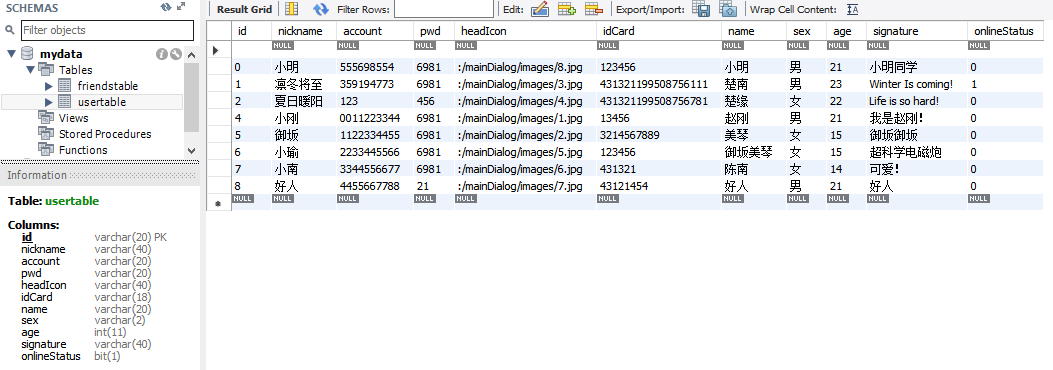1053x370 pixels.
Task: Click the wrench icon next to mydata
Action: pyautogui.click(x=175, y=54)
